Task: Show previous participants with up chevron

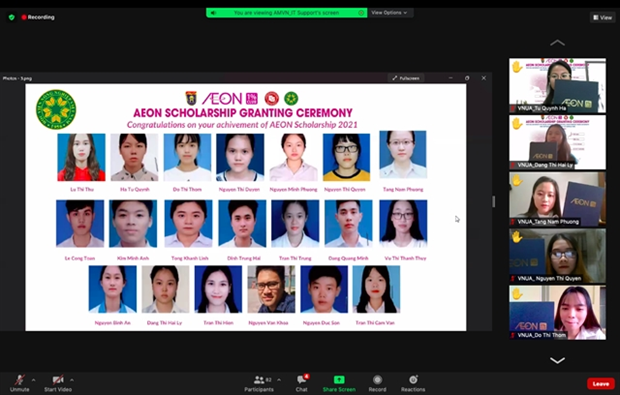Action: [x=557, y=42]
